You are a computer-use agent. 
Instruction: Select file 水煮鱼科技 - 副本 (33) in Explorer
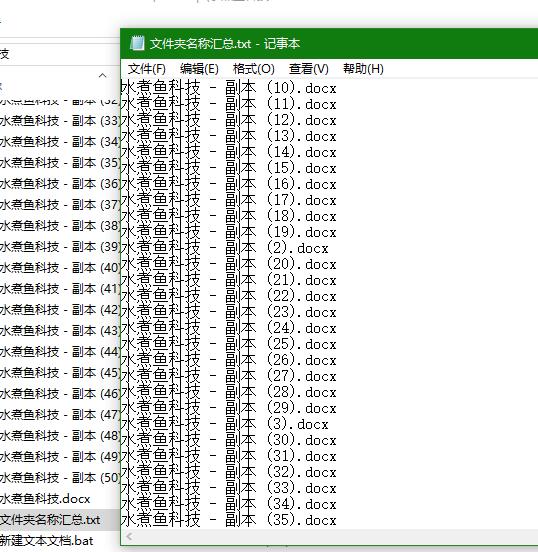coord(60,121)
